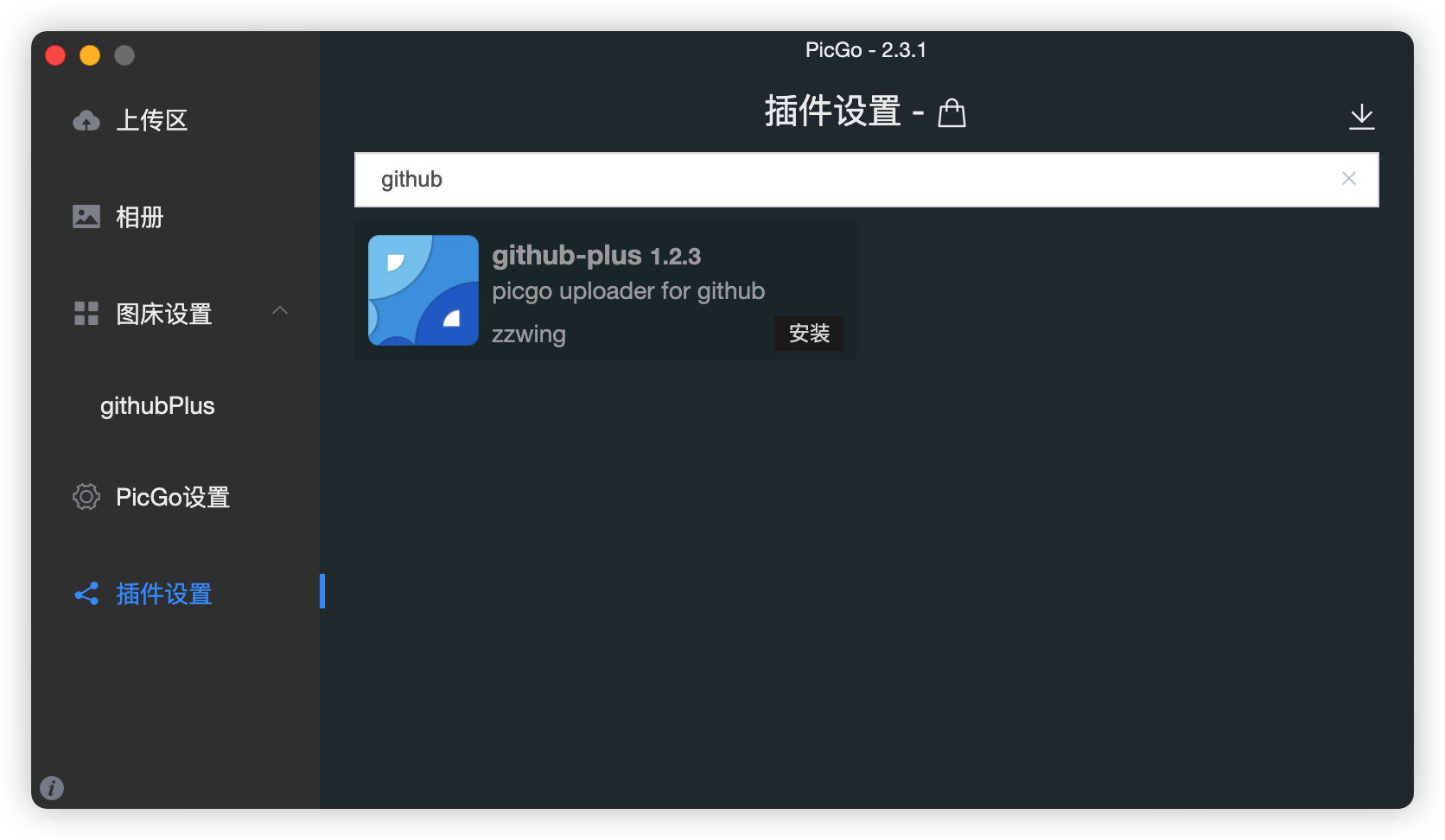
Task: Install the github-plus plugin with 安装
Action: 809,333
